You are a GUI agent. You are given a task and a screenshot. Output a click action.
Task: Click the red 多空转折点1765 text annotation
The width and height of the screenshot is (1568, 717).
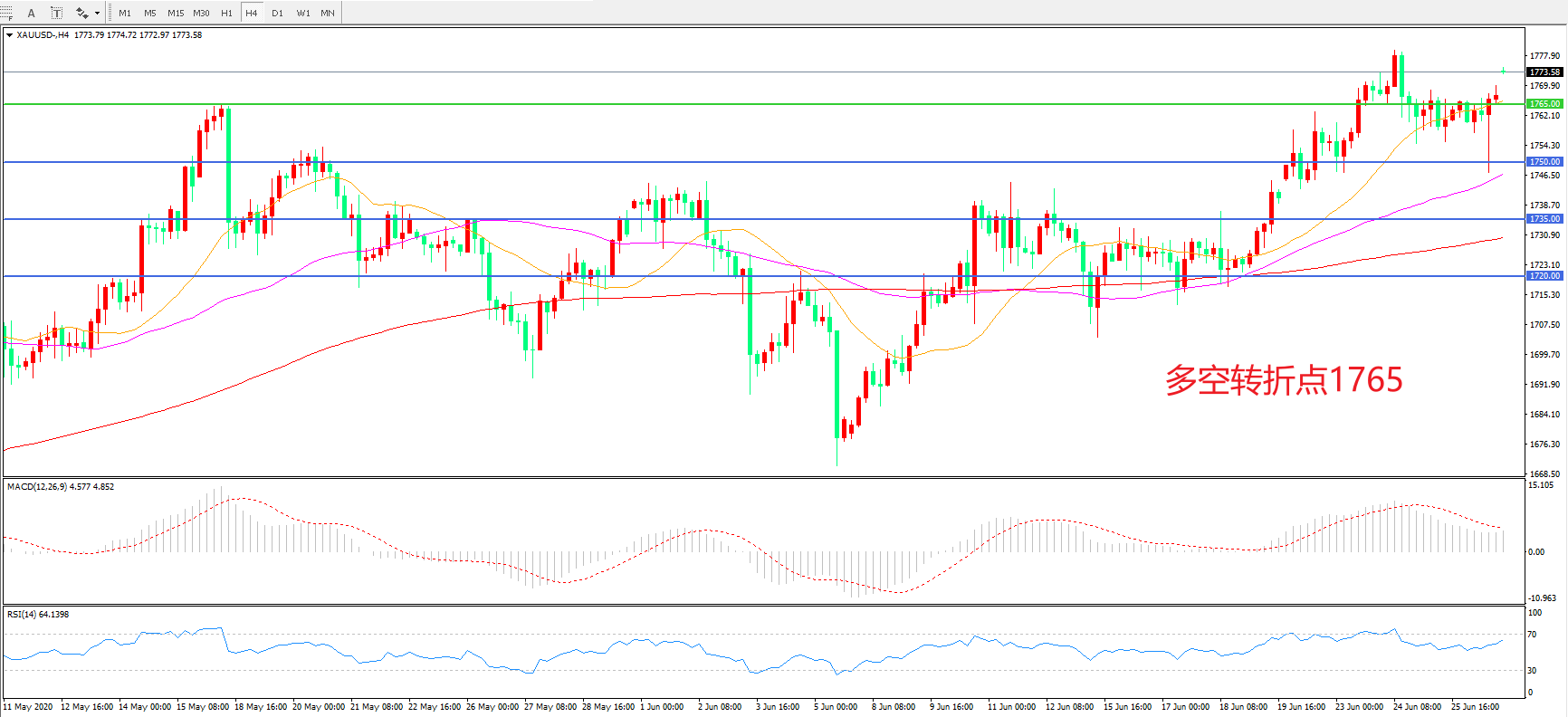coord(1283,380)
